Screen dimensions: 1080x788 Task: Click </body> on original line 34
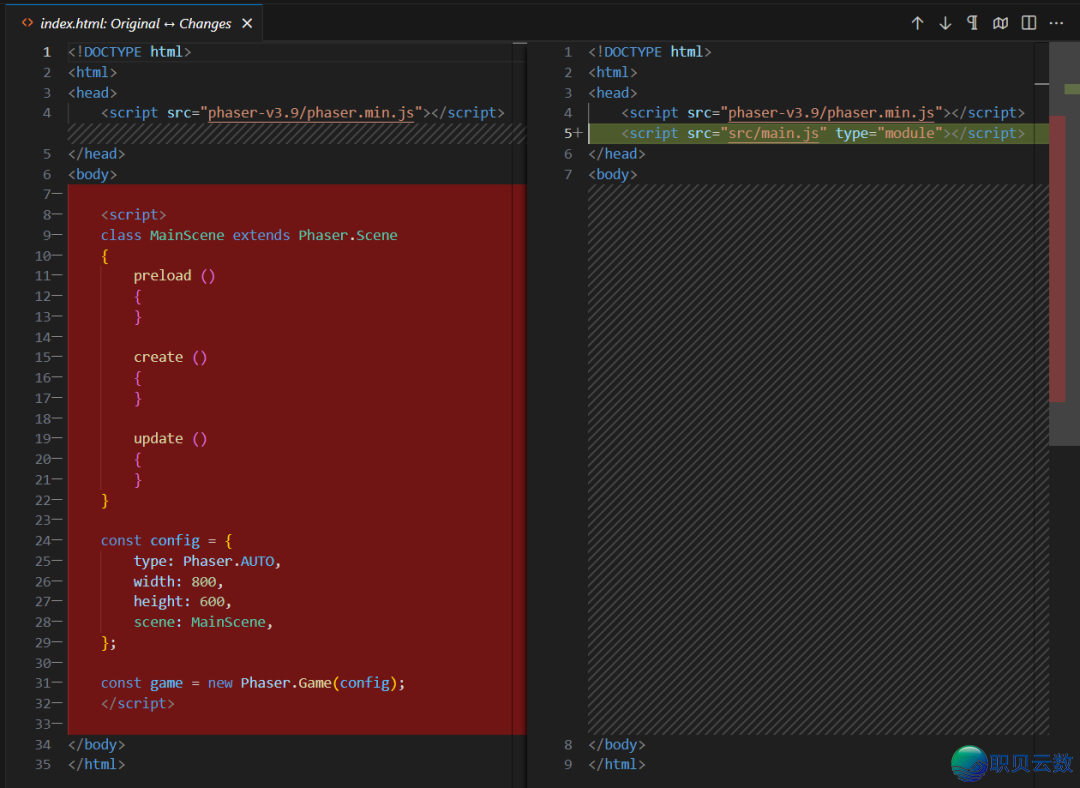(96, 745)
